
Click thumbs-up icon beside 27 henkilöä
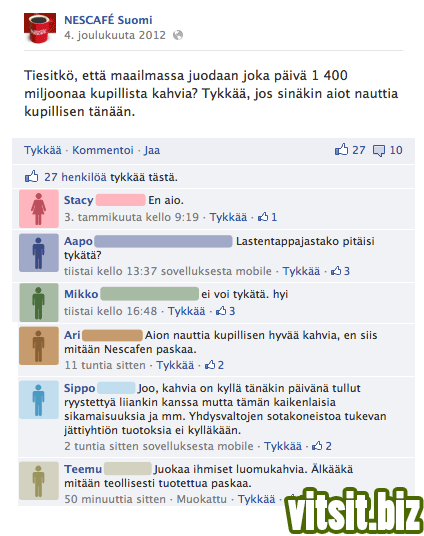tap(31, 177)
